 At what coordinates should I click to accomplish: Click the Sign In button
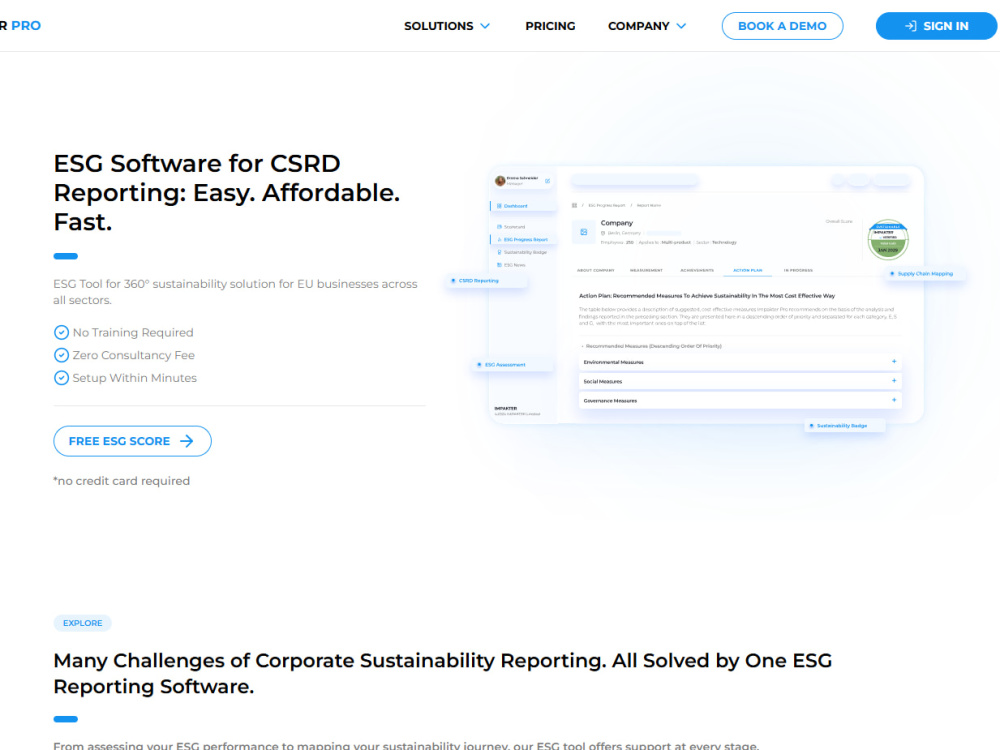(936, 26)
